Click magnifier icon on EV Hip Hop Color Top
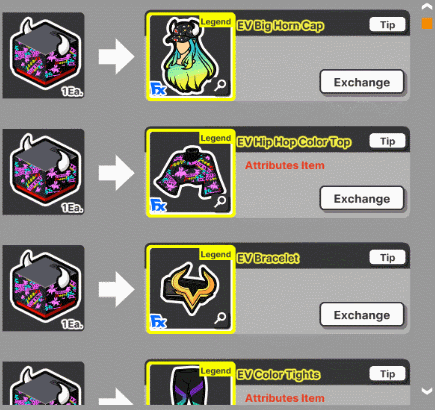 point(220,202)
